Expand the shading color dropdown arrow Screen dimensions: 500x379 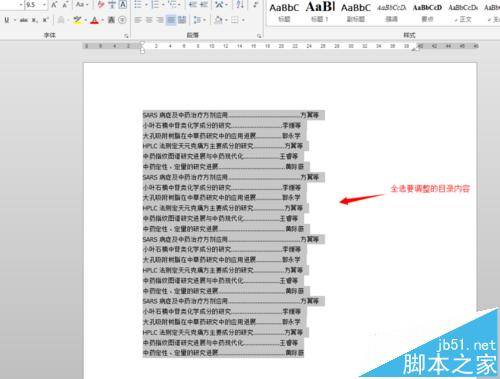(x=226, y=20)
